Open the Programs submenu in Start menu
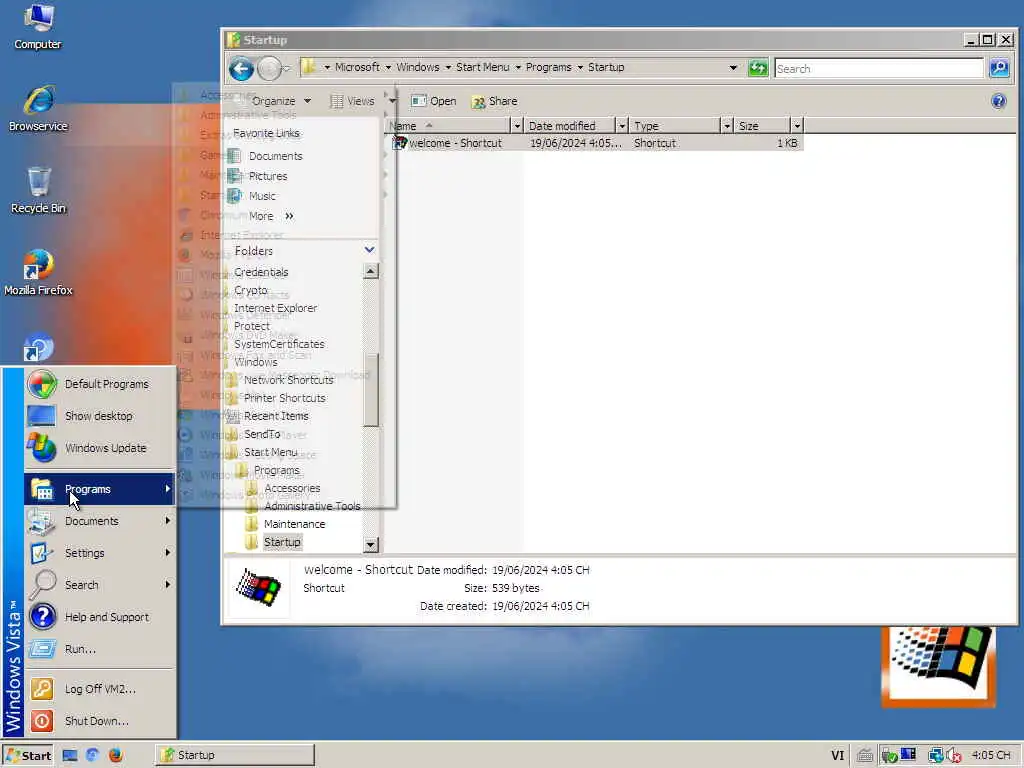This screenshot has width=1024, height=768. (x=100, y=489)
